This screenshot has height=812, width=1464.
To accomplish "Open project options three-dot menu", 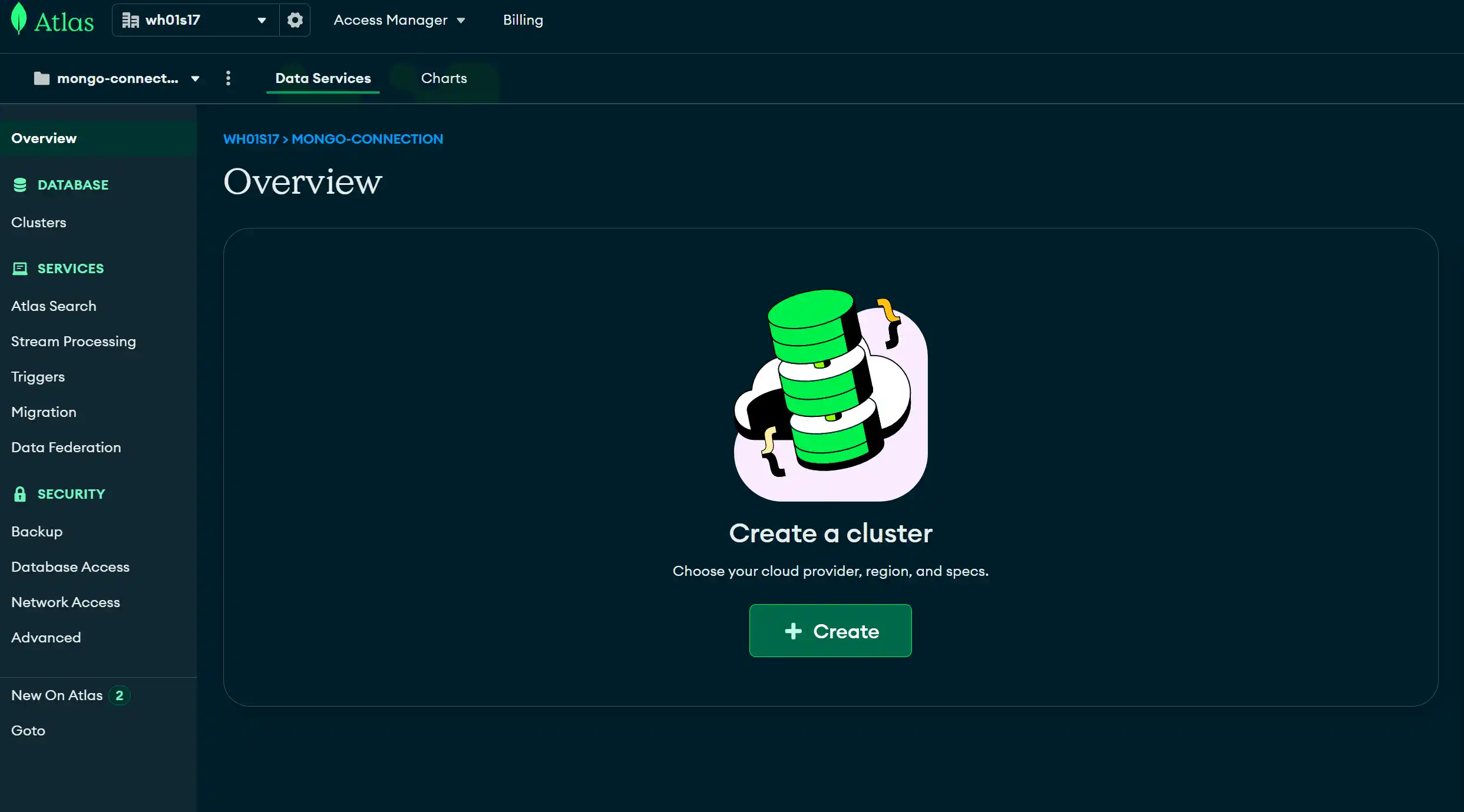I will point(229,78).
